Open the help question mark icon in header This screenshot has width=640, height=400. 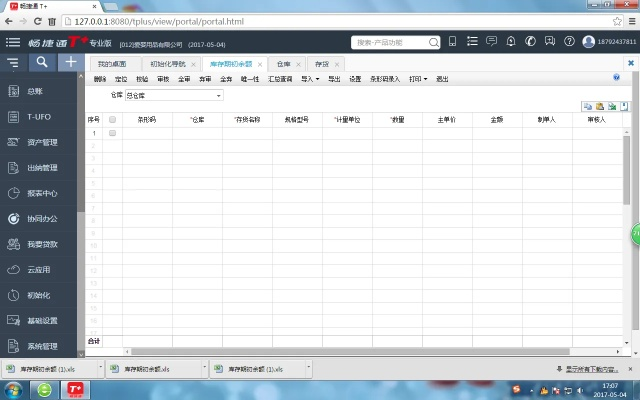569,41
